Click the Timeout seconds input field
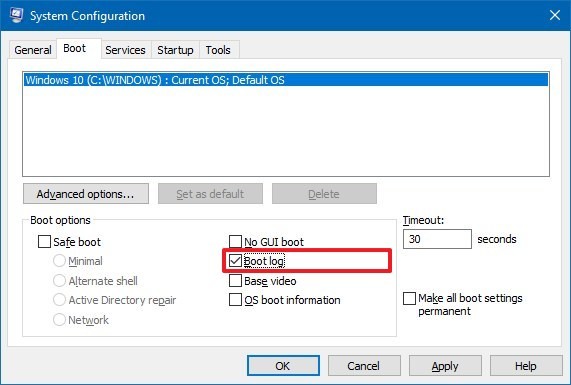 point(437,239)
